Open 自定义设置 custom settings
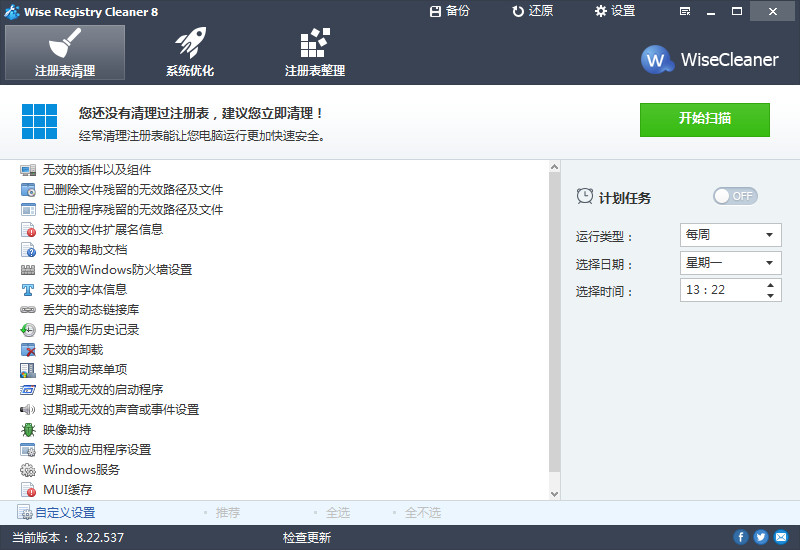This screenshot has height=550, width=800. coord(56,513)
